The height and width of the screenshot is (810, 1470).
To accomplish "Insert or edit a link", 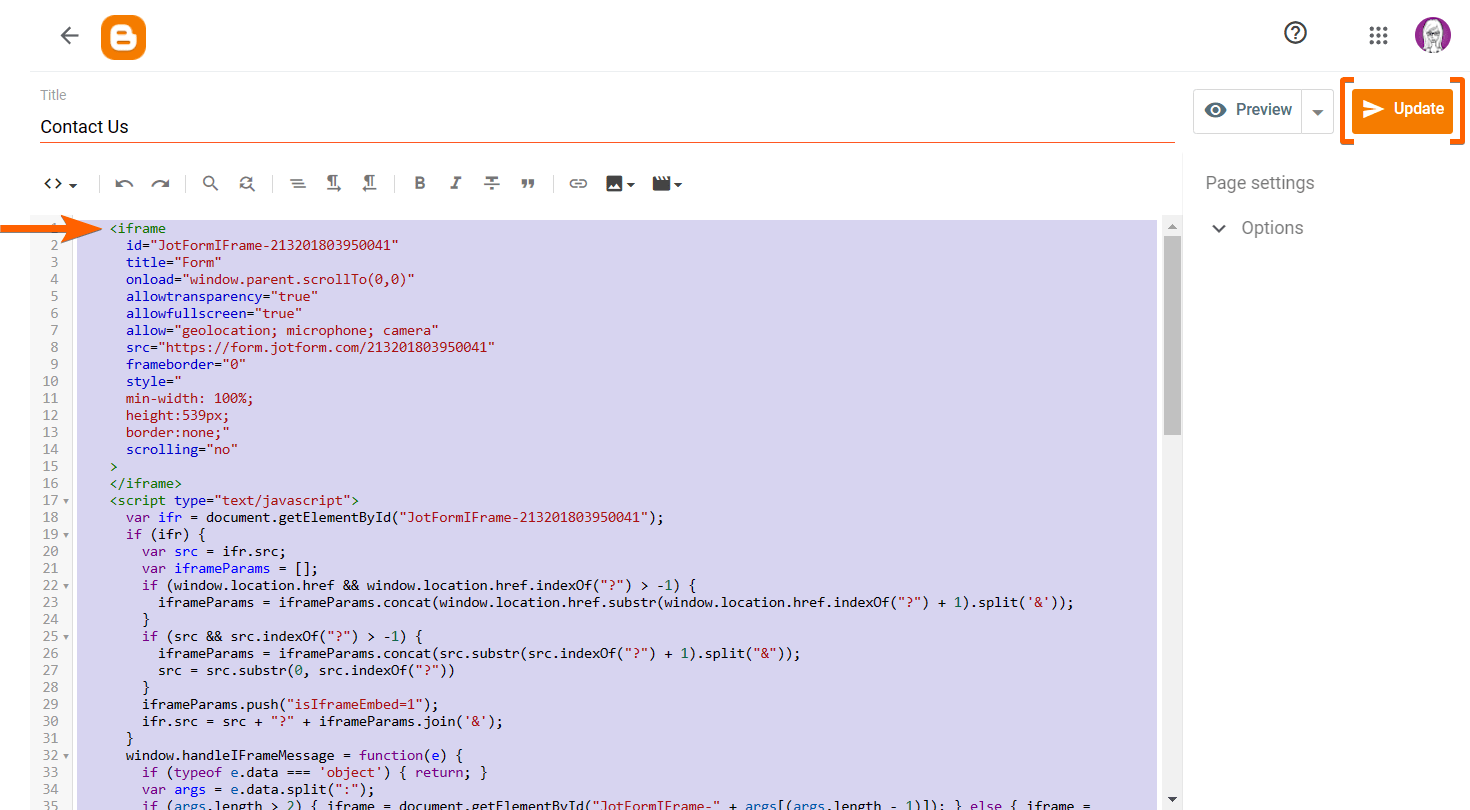I will click(578, 184).
